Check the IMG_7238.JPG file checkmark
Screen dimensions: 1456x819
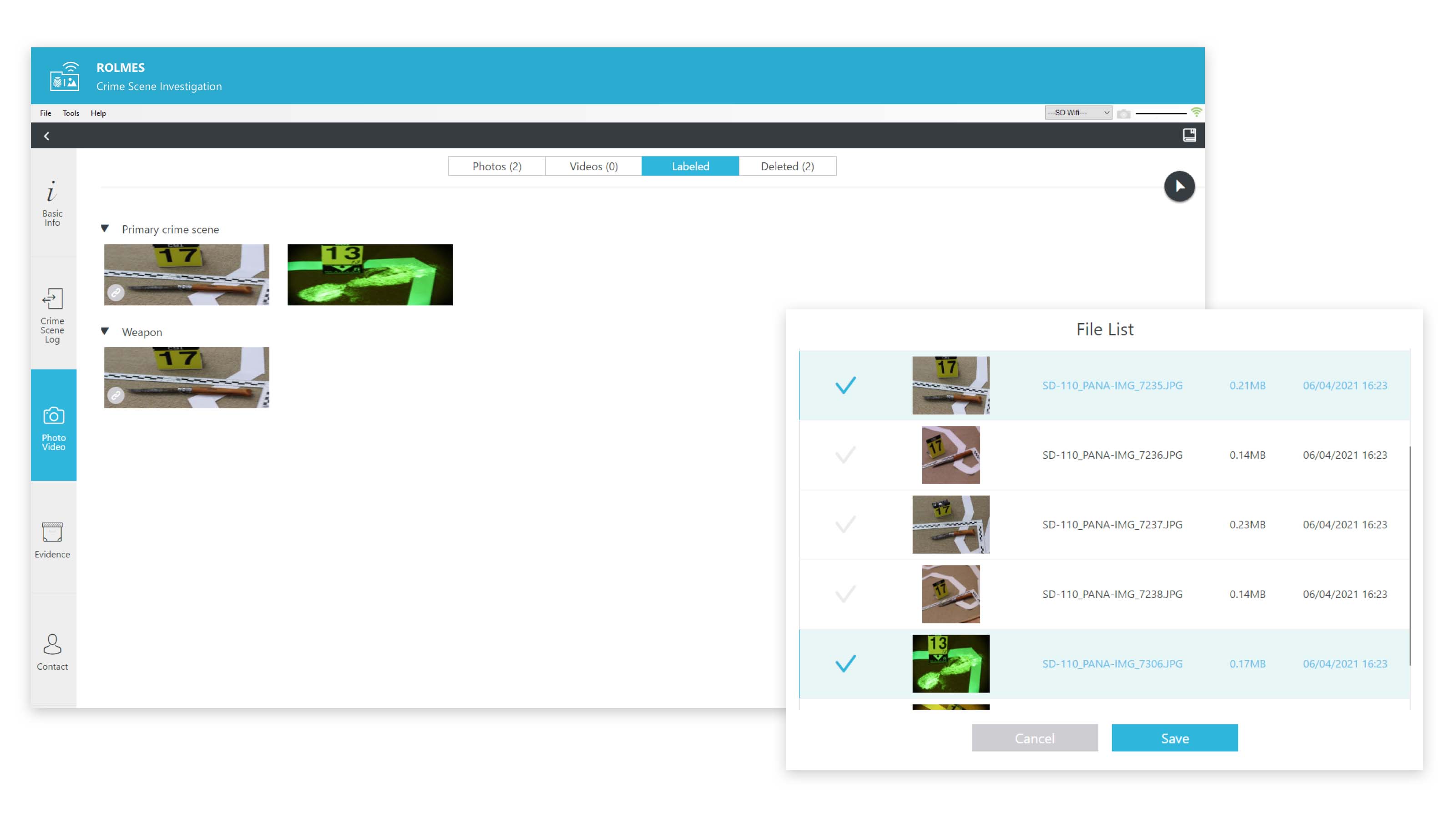click(845, 594)
